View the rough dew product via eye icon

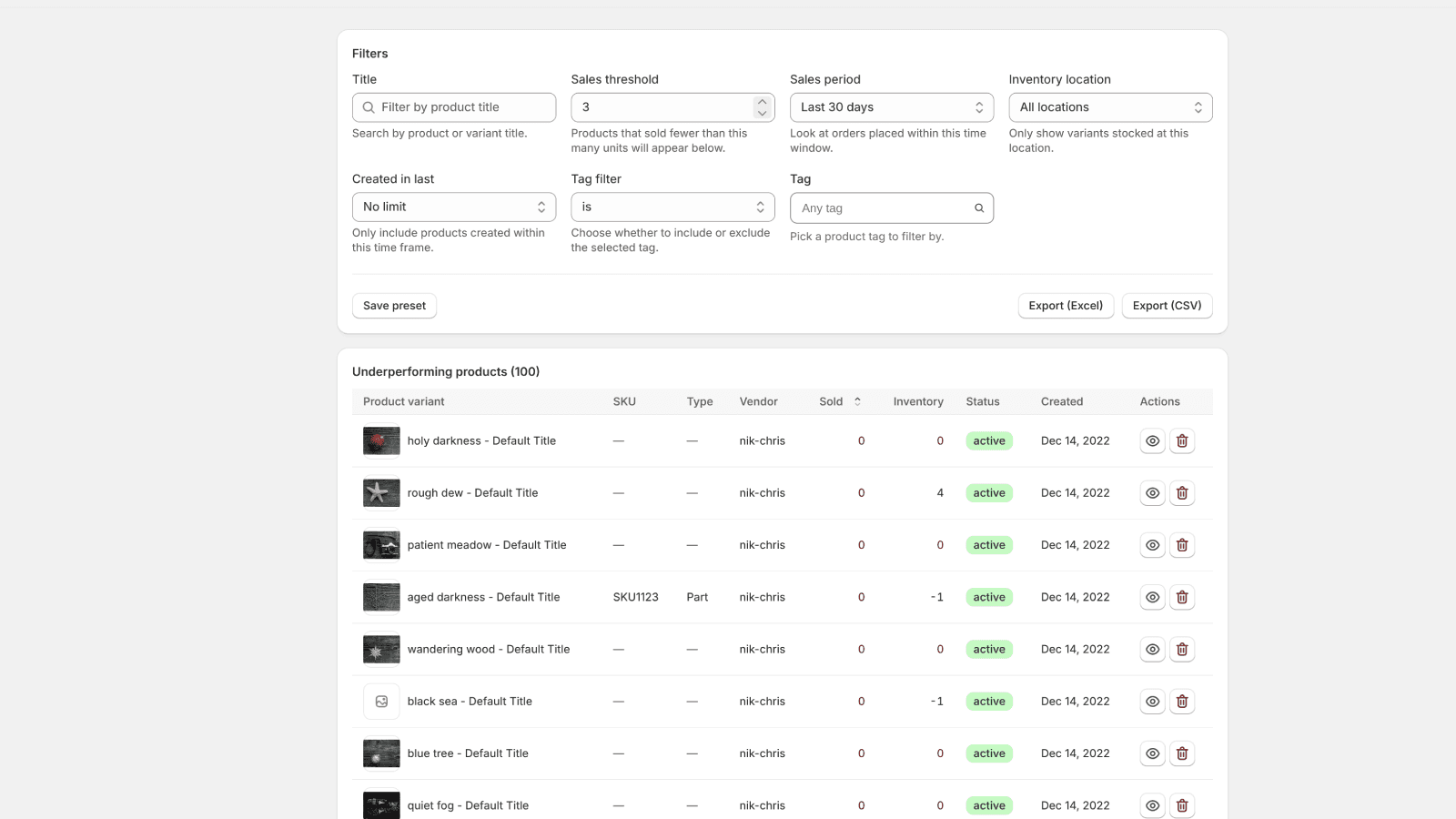(x=1152, y=493)
